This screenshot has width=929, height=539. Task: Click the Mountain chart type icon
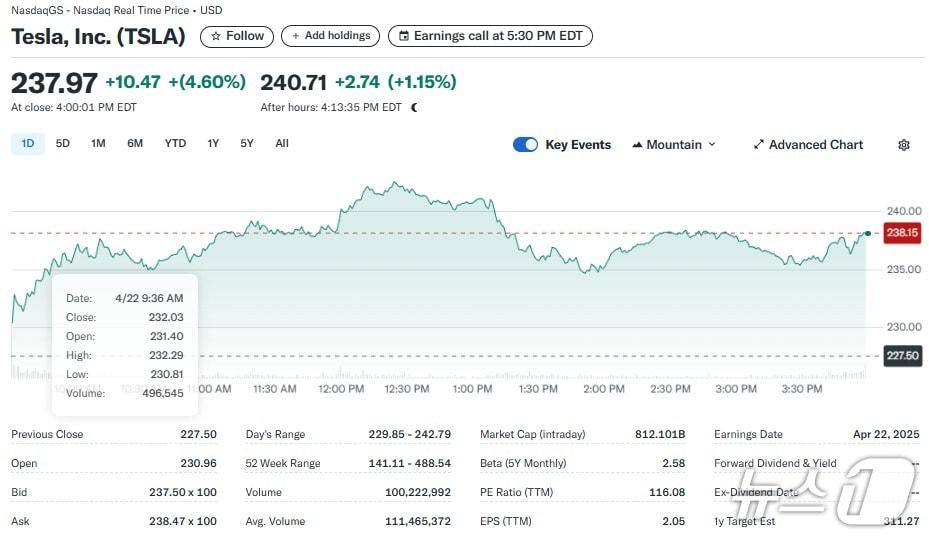[x=637, y=145]
